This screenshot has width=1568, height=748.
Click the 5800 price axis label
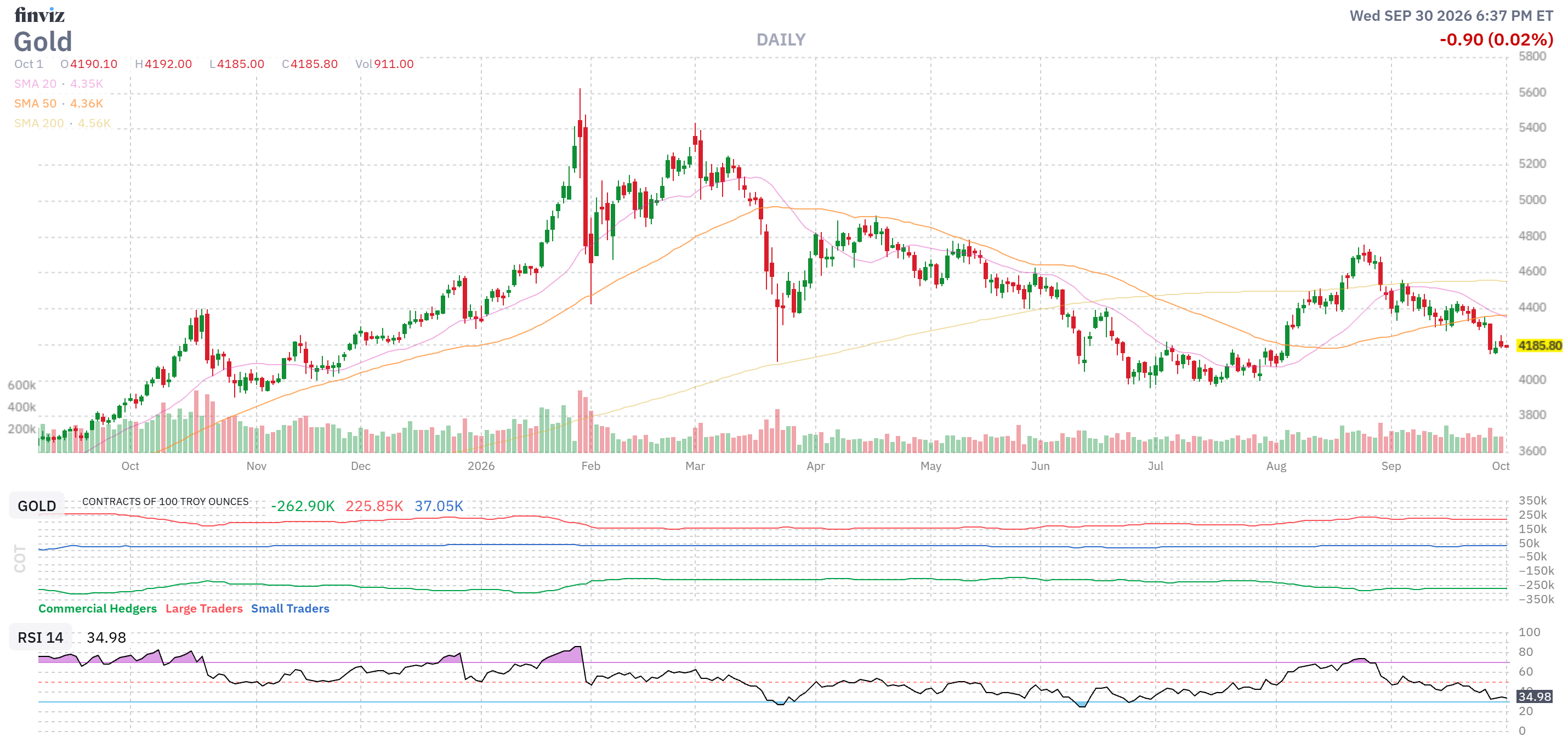pyautogui.click(x=1532, y=56)
